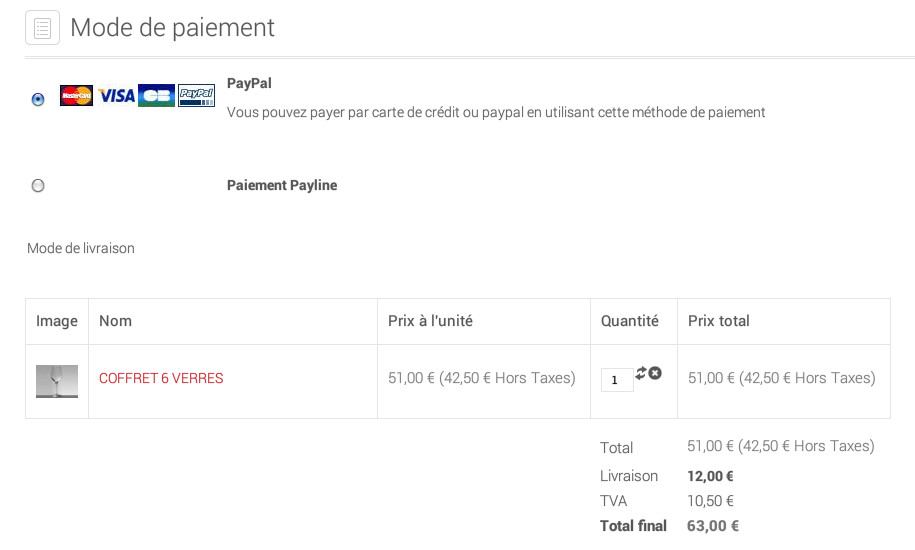This screenshot has height=550, width=915.
Task: Click the list icon beside Mode de paiement
Action: click(43, 27)
